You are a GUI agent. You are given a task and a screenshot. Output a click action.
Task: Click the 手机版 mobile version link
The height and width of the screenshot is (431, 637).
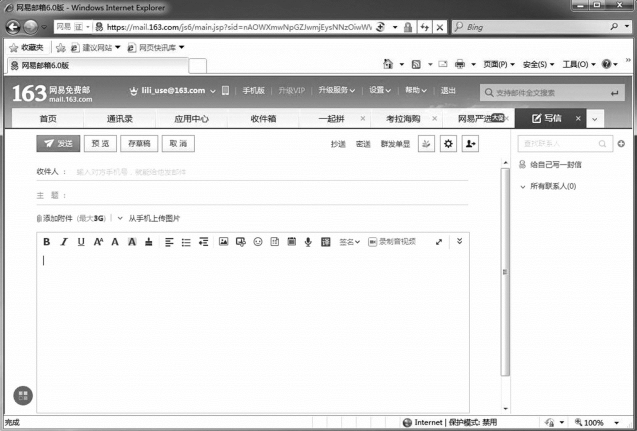[254, 91]
